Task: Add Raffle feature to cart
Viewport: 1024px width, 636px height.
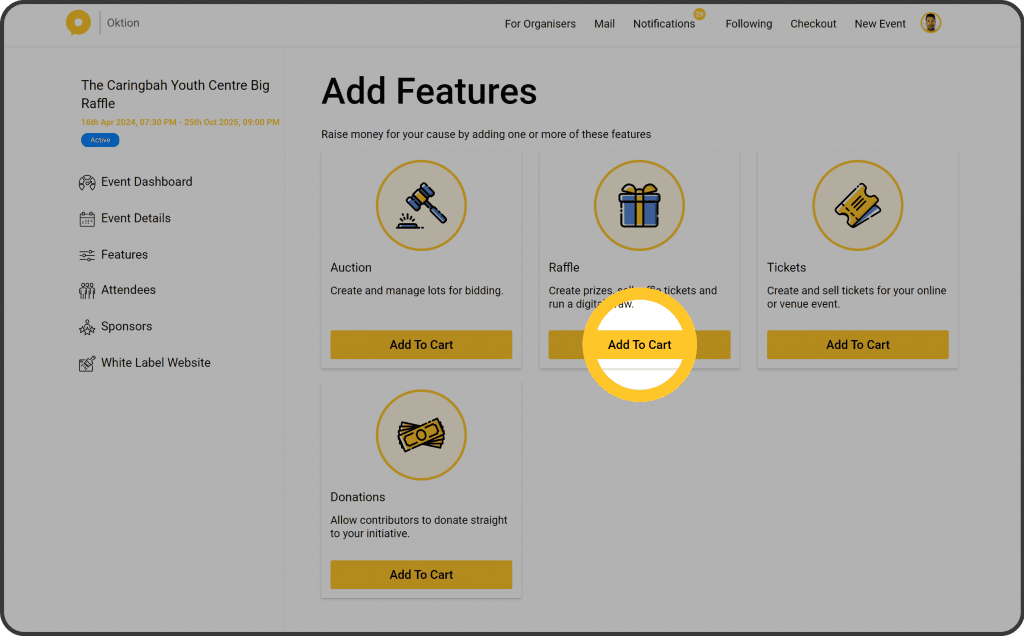Action: [x=639, y=345]
